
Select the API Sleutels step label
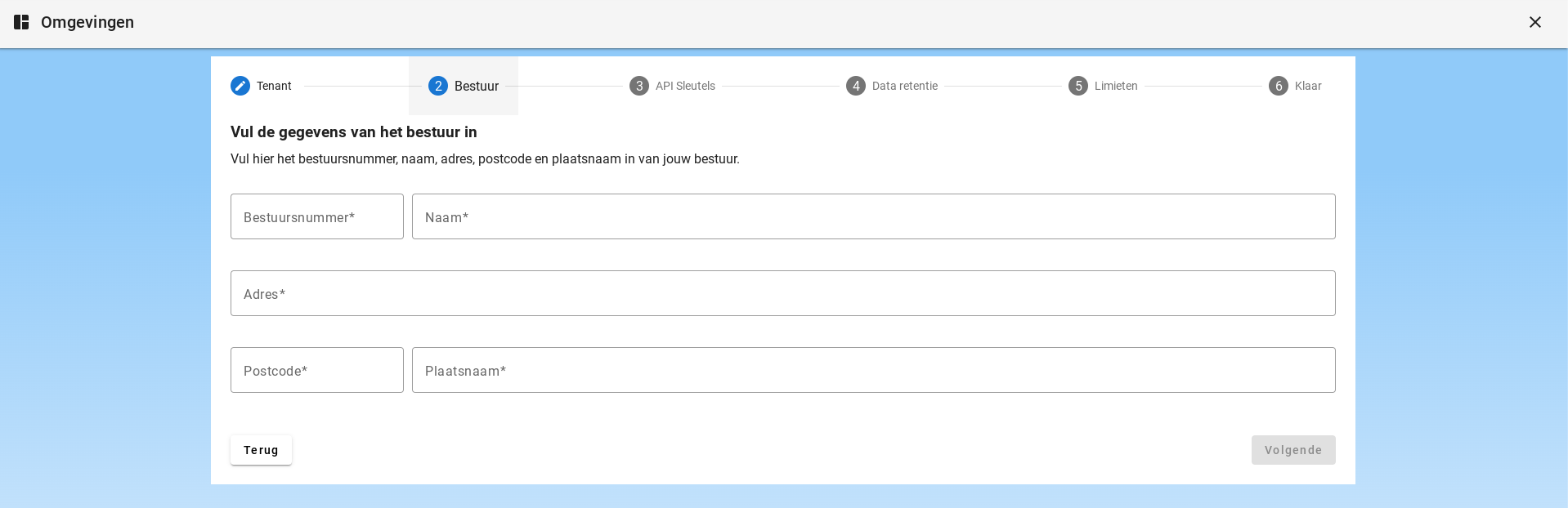click(685, 86)
